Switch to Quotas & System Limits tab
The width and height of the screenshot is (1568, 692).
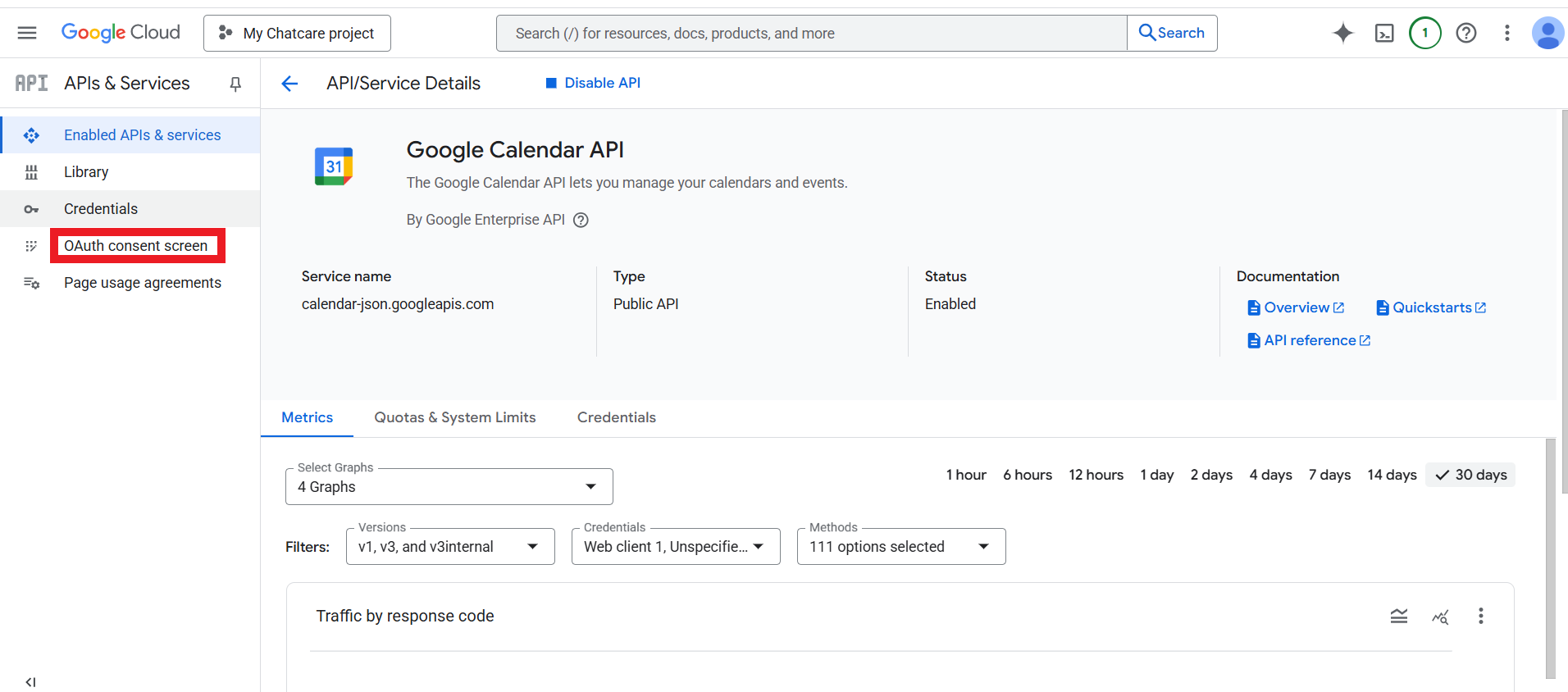pos(455,417)
